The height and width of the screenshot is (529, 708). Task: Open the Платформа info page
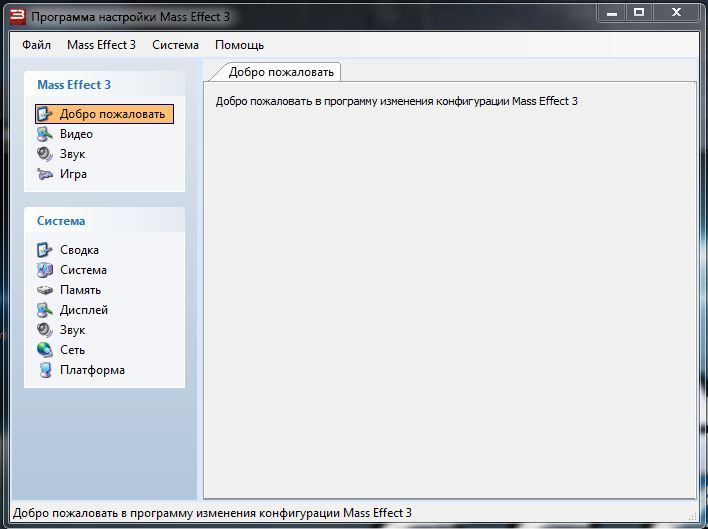coord(92,370)
